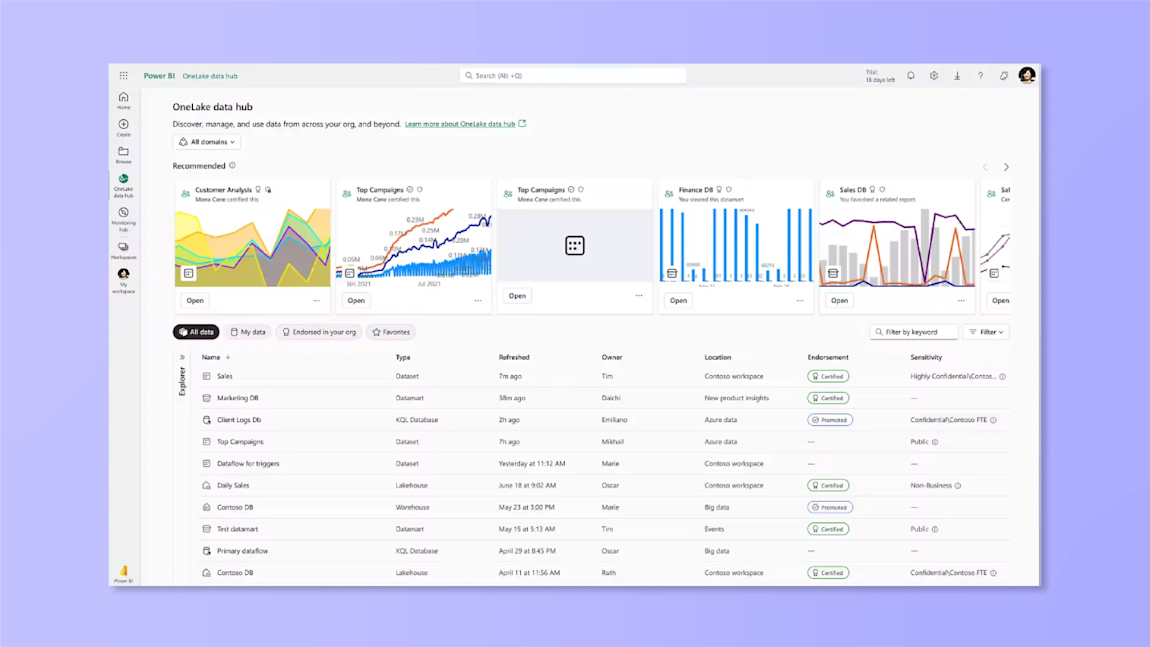Click info icon beside Highly Confidential sensitivity
This screenshot has width=1150, height=647.
tap(1003, 376)
